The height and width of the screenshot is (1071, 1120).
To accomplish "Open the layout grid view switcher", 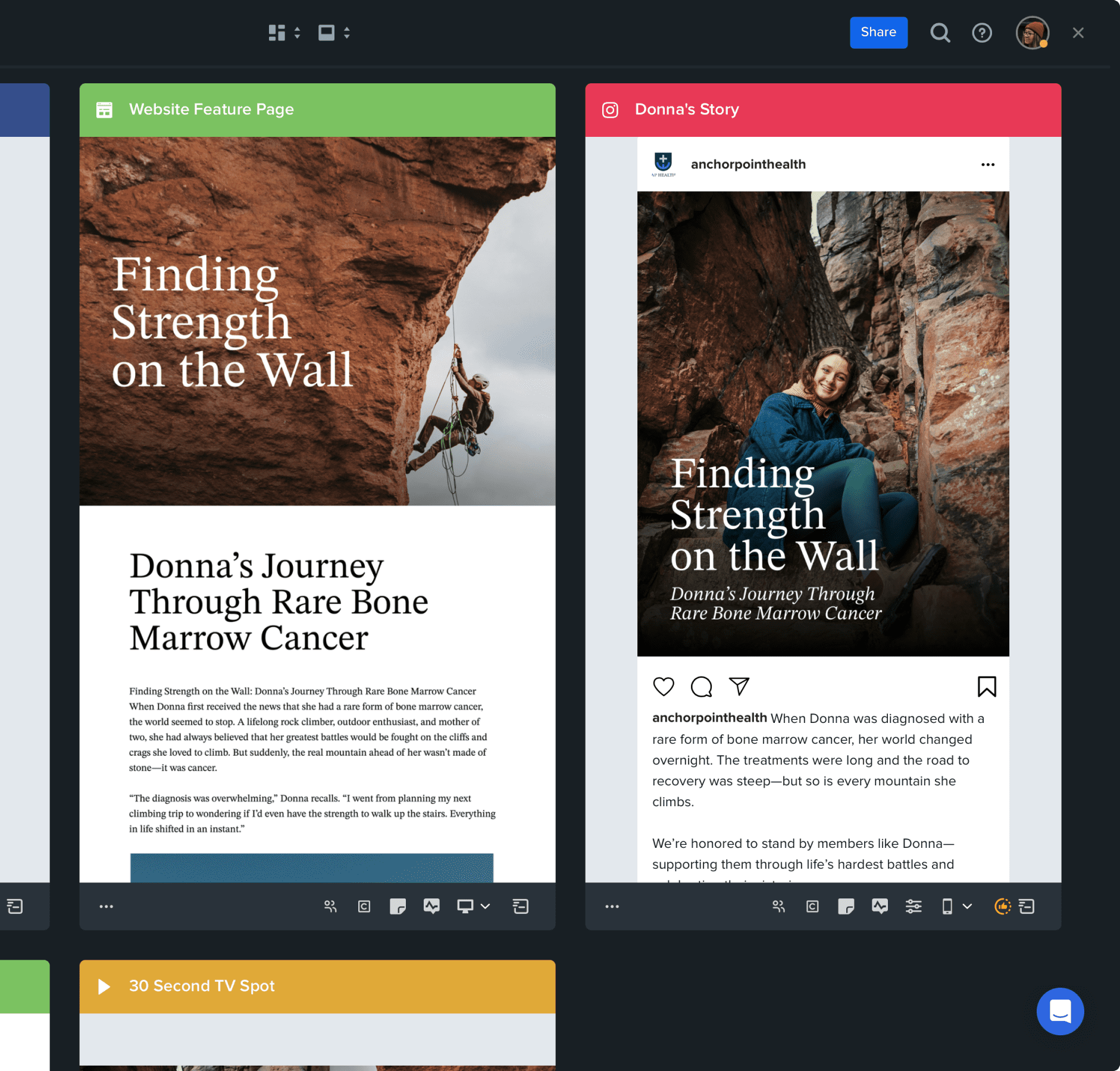I will click(284, 33).
